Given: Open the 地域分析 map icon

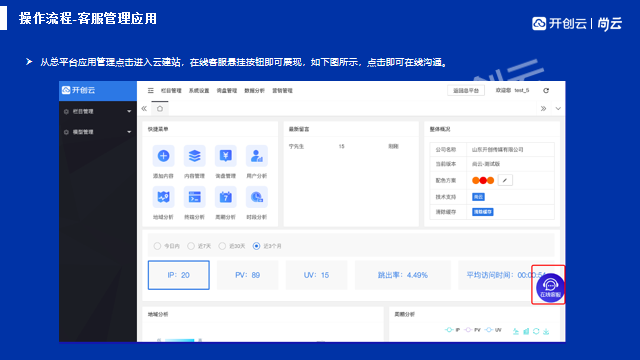Looking at the screenshot, I should (x=163, y=197).
